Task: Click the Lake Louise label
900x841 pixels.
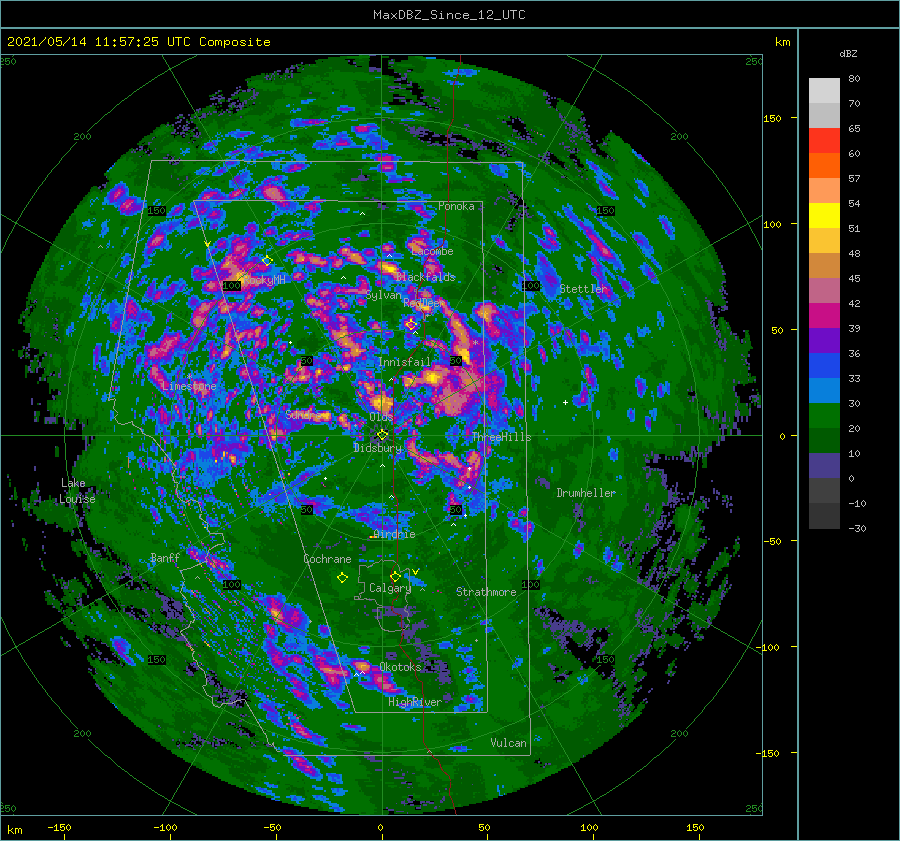Action: coord(77,491)
